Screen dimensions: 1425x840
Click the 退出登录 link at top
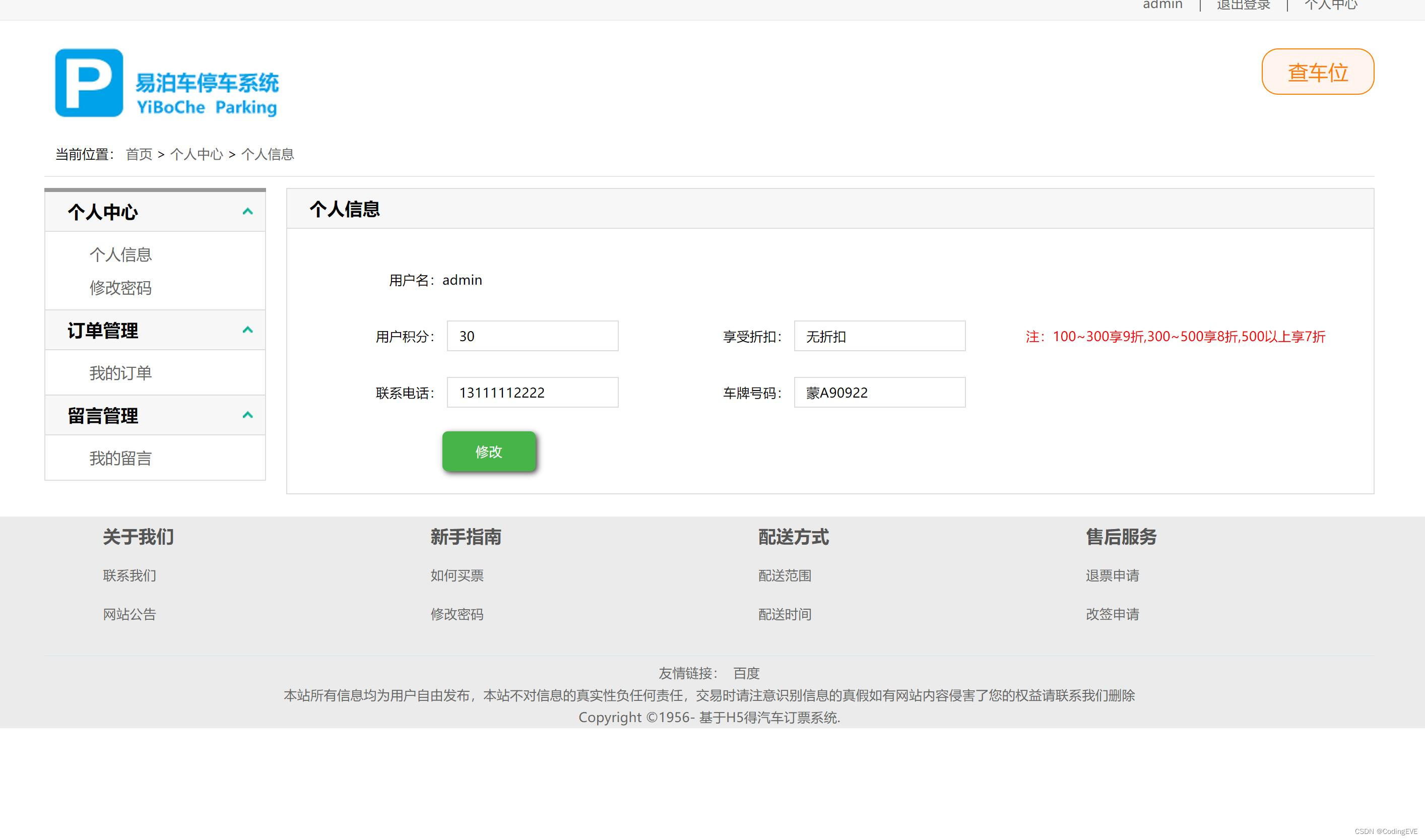coord(1243,6)
